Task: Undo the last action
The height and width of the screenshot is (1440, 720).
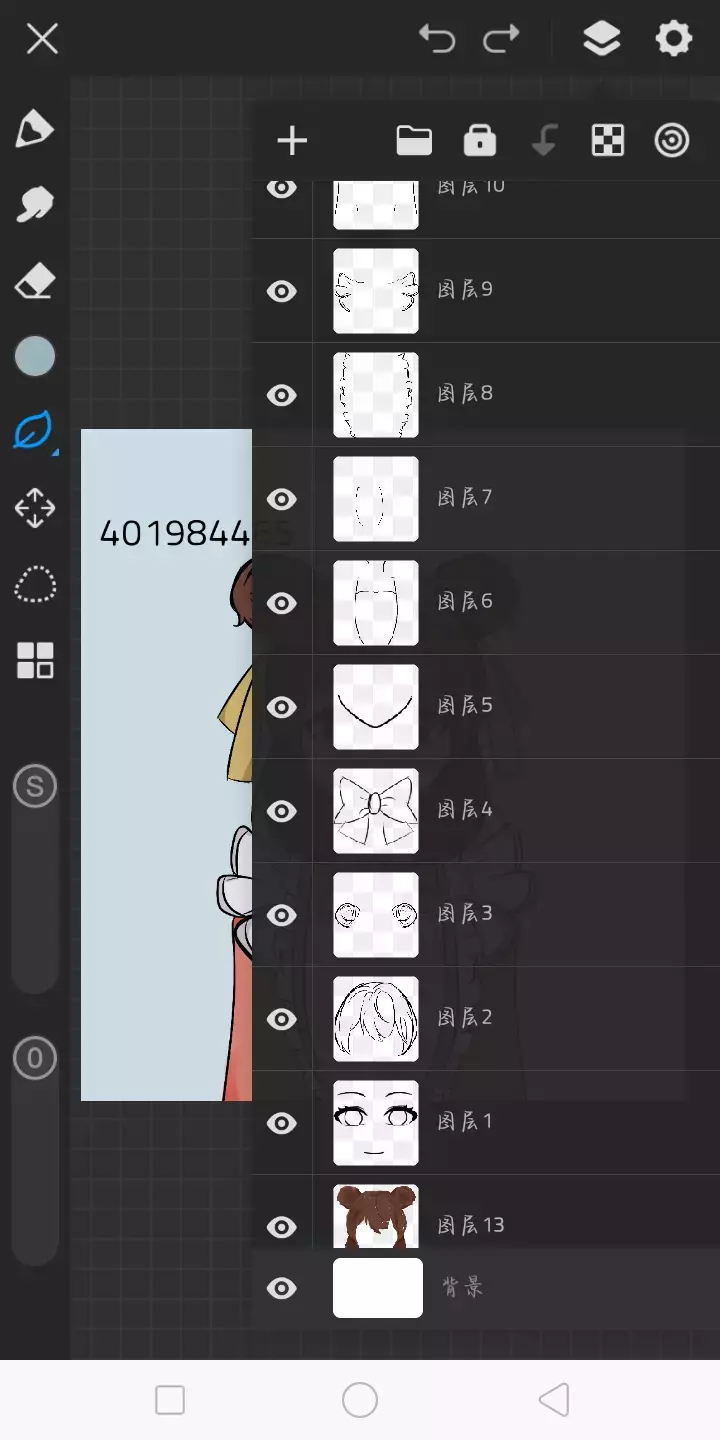Action: point(437,39)
